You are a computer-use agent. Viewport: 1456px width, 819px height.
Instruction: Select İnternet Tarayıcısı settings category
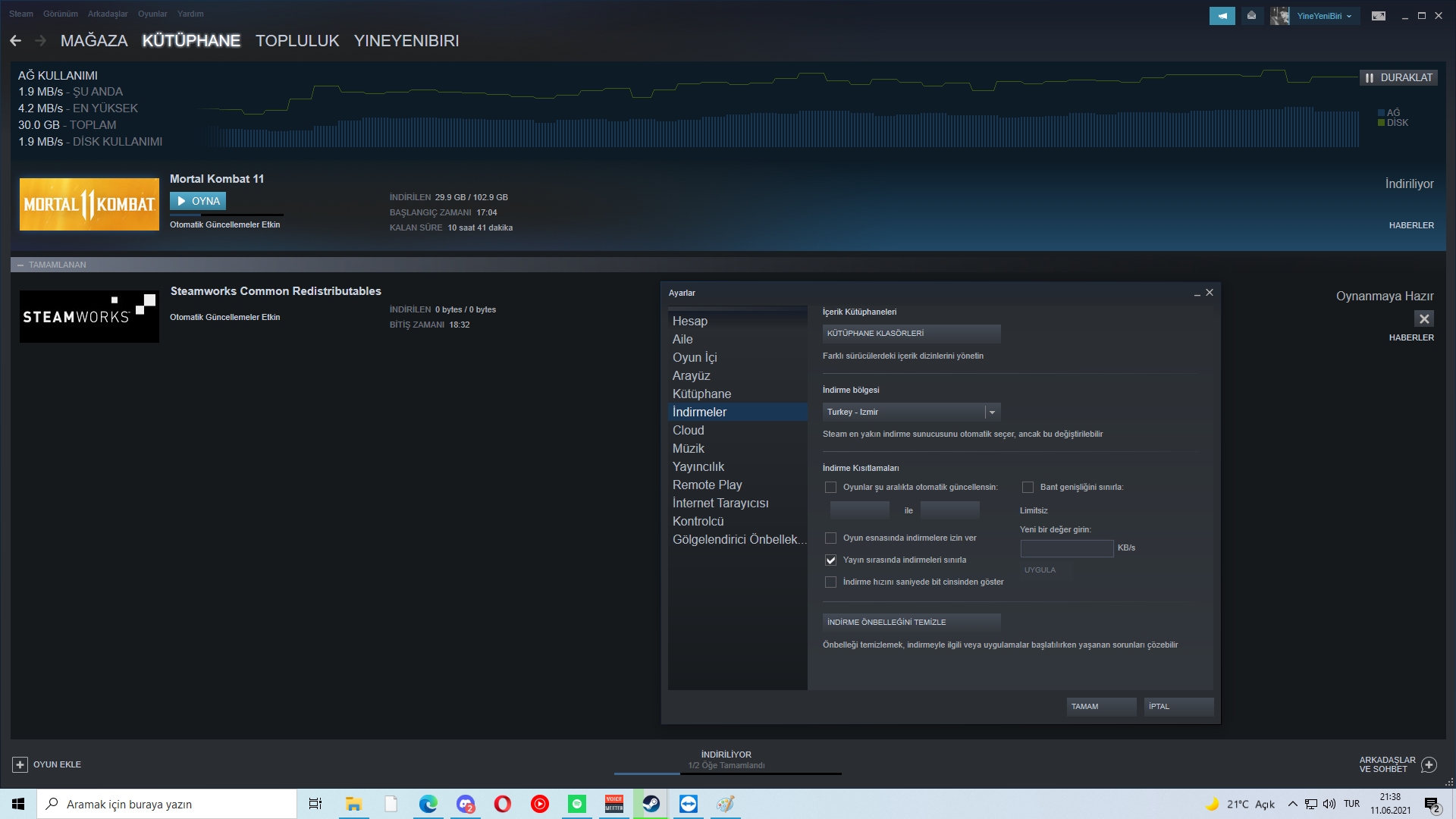click(x=738, y=503)
